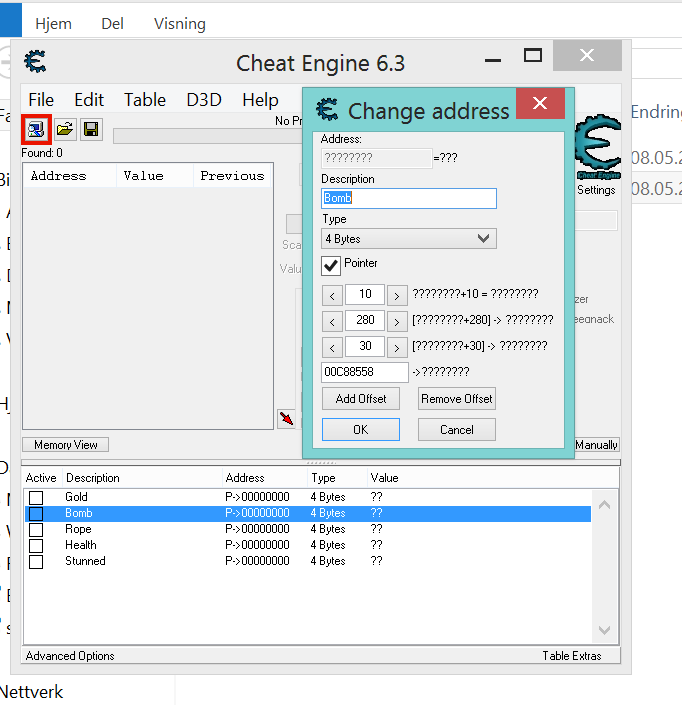The image size is (682, 705).
Task: Increase the 280 offset with right arrow
Action: tap(397, 321)
